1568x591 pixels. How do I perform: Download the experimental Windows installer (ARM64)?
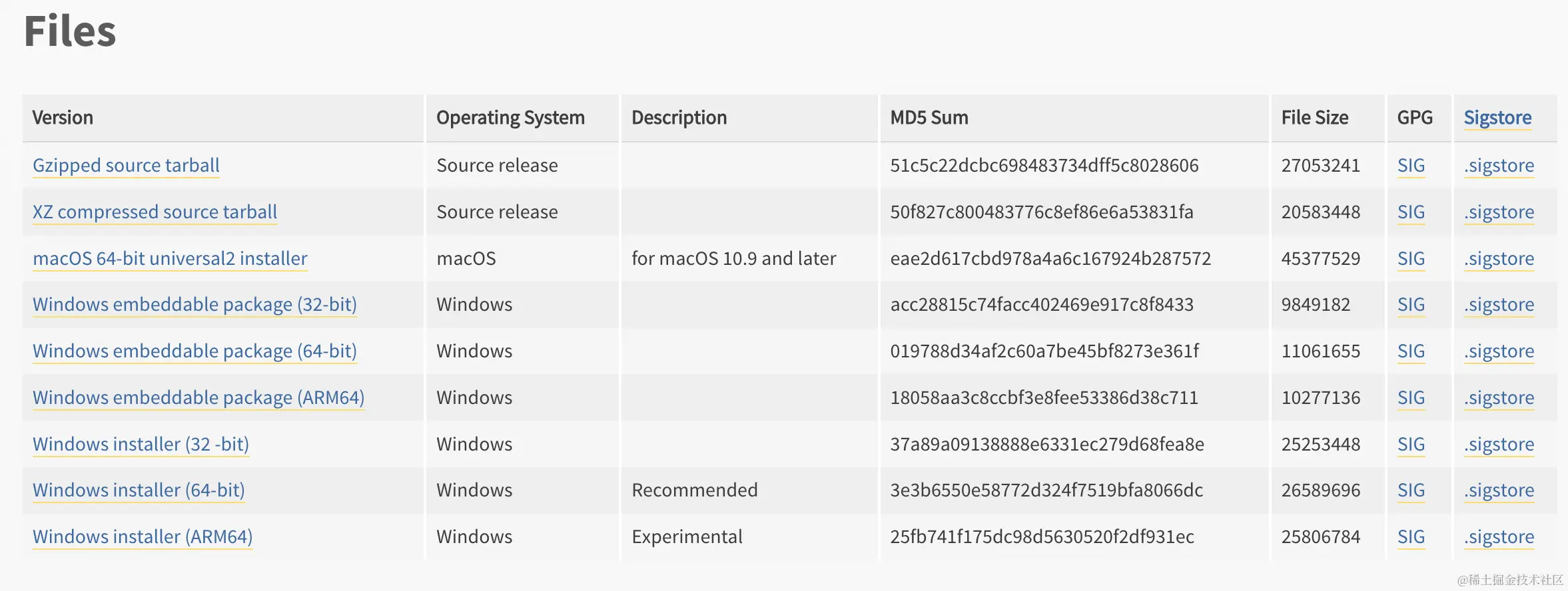(143, 536)
